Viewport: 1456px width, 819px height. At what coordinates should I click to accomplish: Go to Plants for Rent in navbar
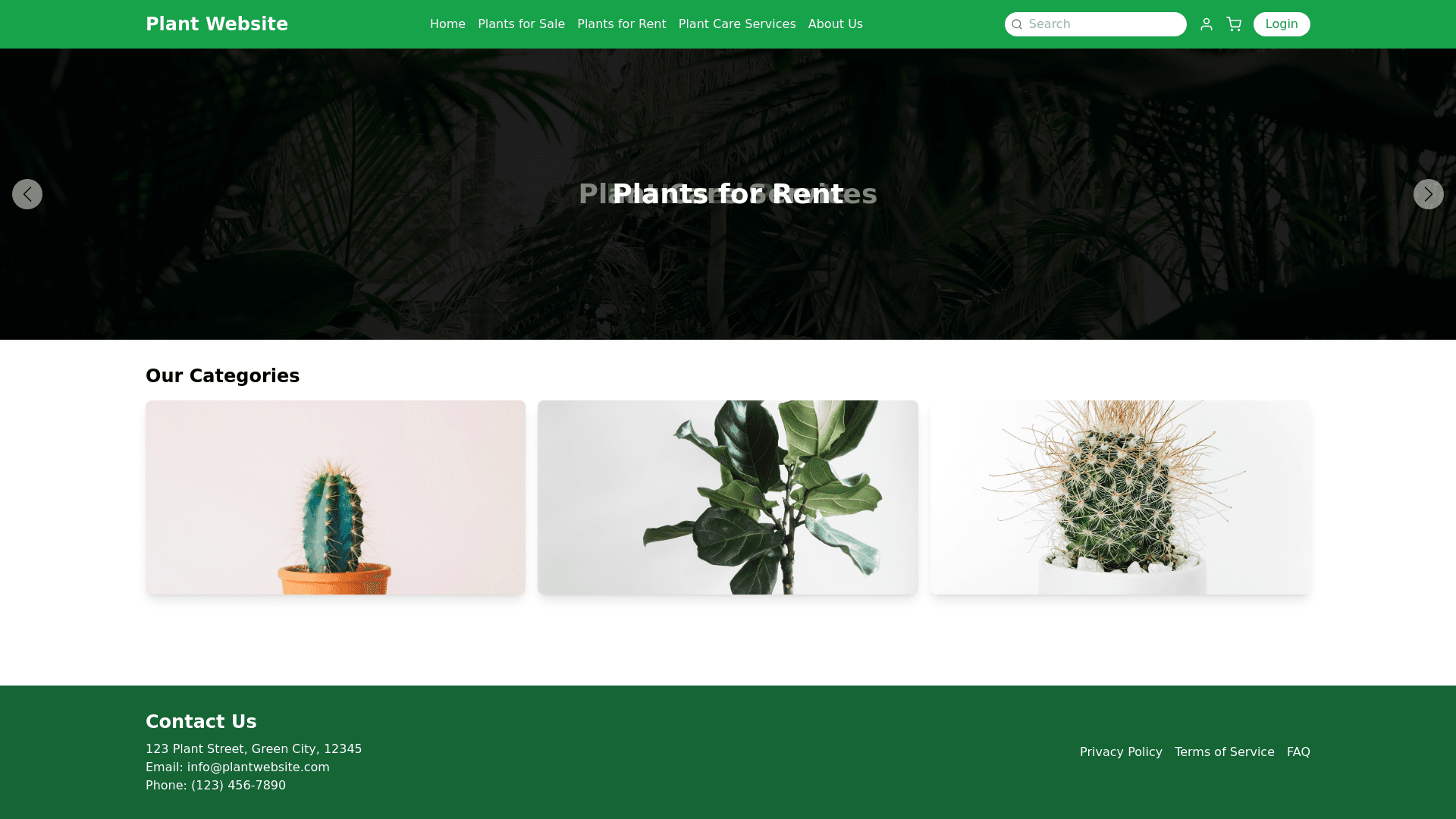[x=621, y=24]
